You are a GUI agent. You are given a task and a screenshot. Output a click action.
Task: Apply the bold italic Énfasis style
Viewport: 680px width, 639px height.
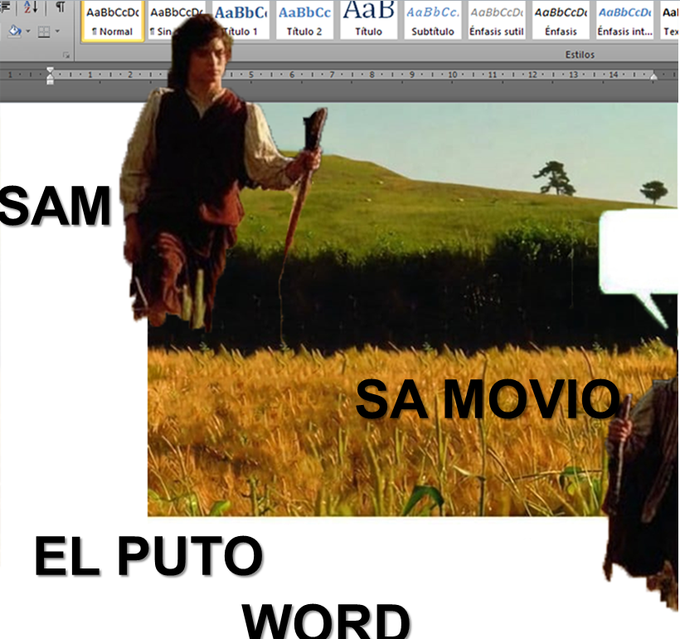(561, 21)
